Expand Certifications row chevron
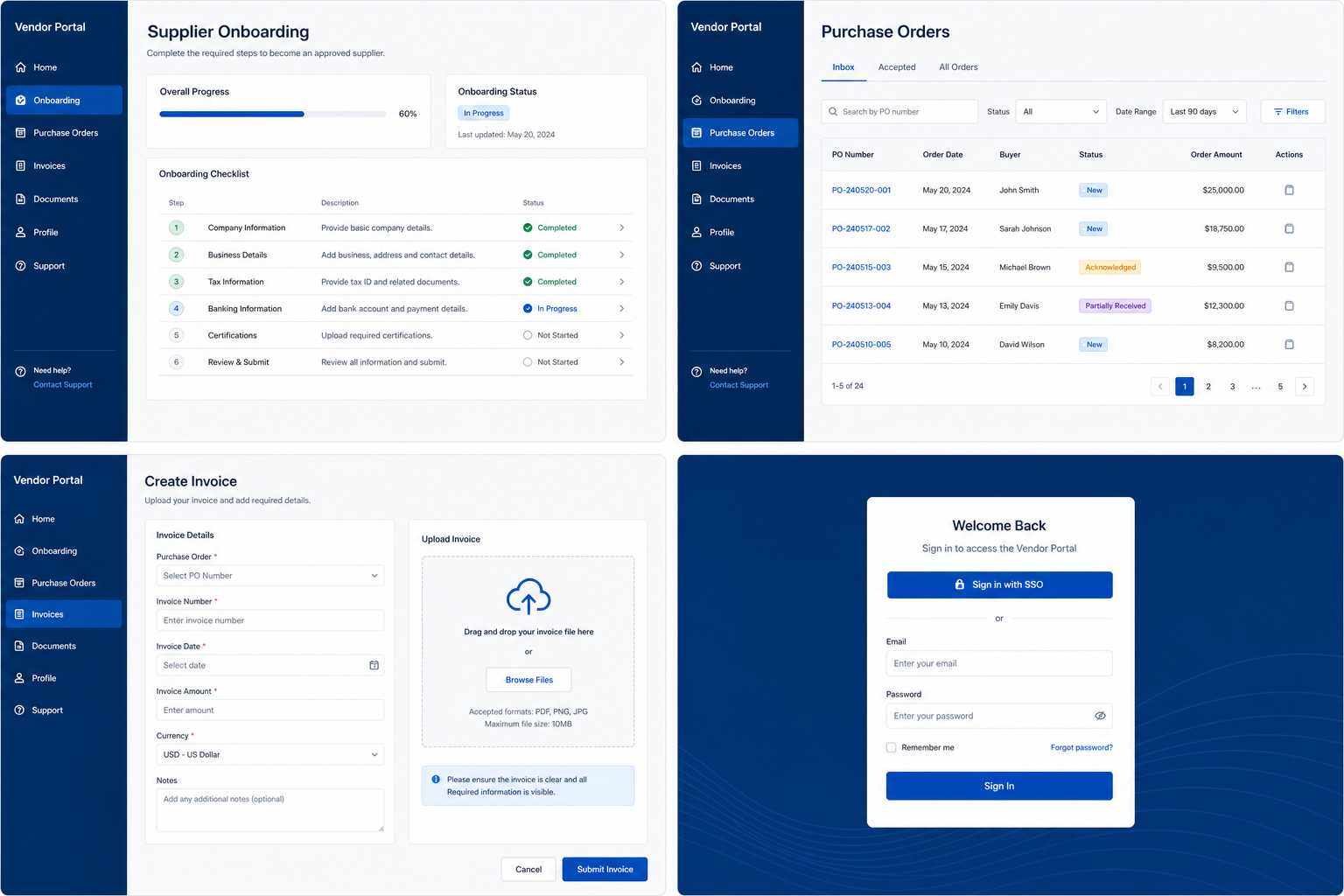 621,335
